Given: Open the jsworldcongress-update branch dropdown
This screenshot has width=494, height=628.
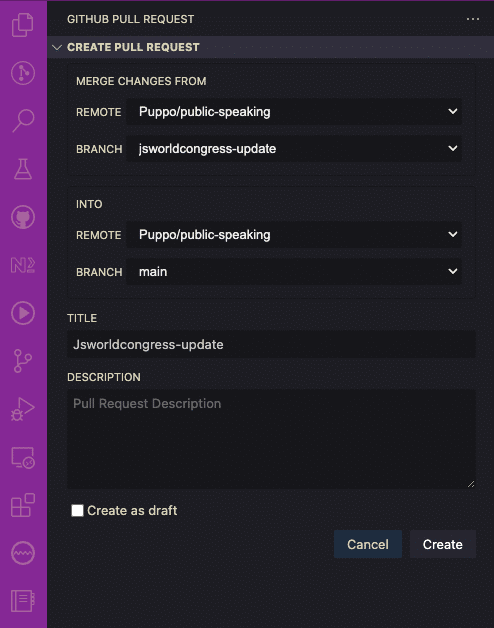Looking at the screenshot, I should tap(294, 149).
